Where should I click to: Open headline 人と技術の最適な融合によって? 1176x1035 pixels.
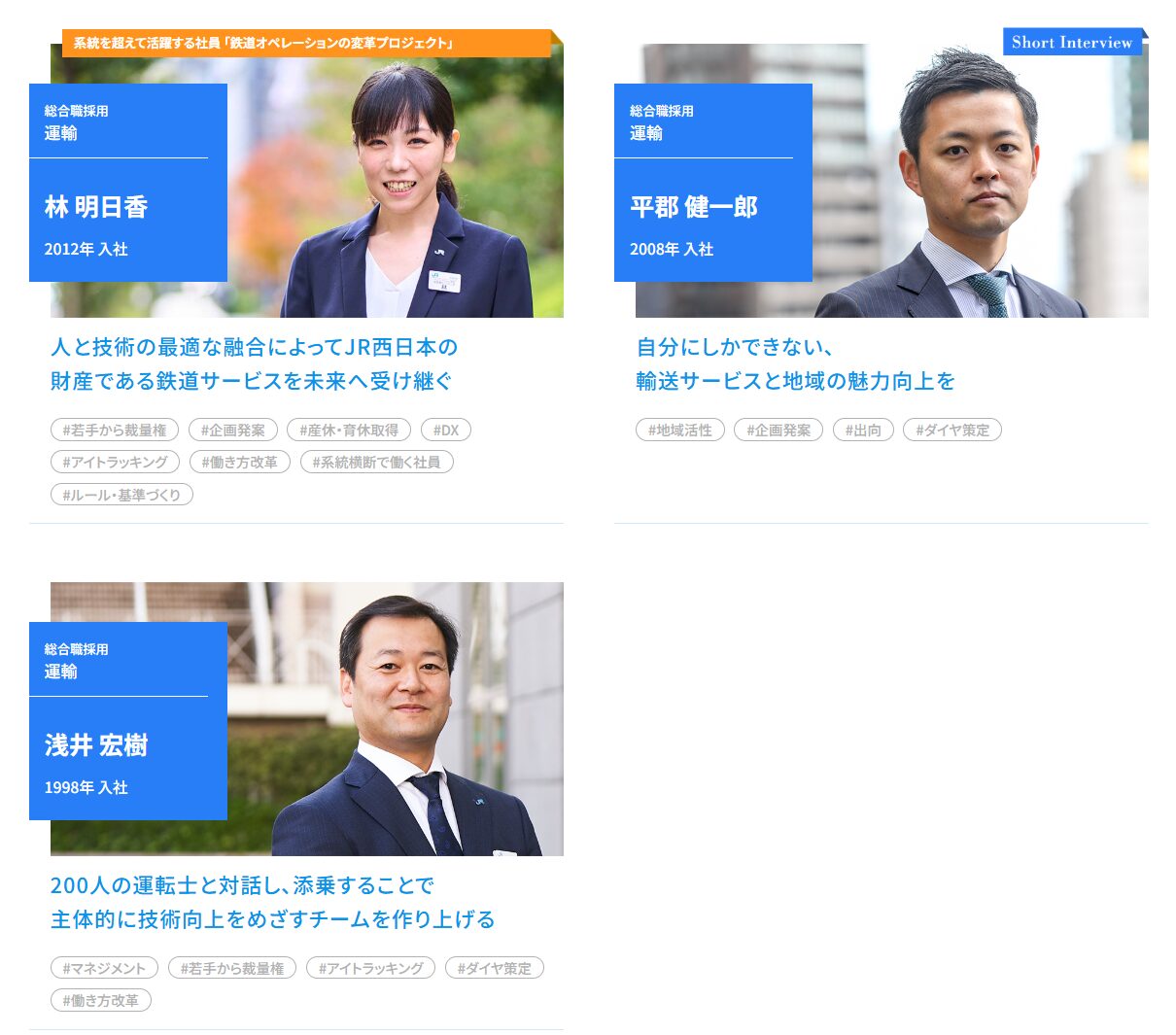pyautogui.click(x=254, y=363)
